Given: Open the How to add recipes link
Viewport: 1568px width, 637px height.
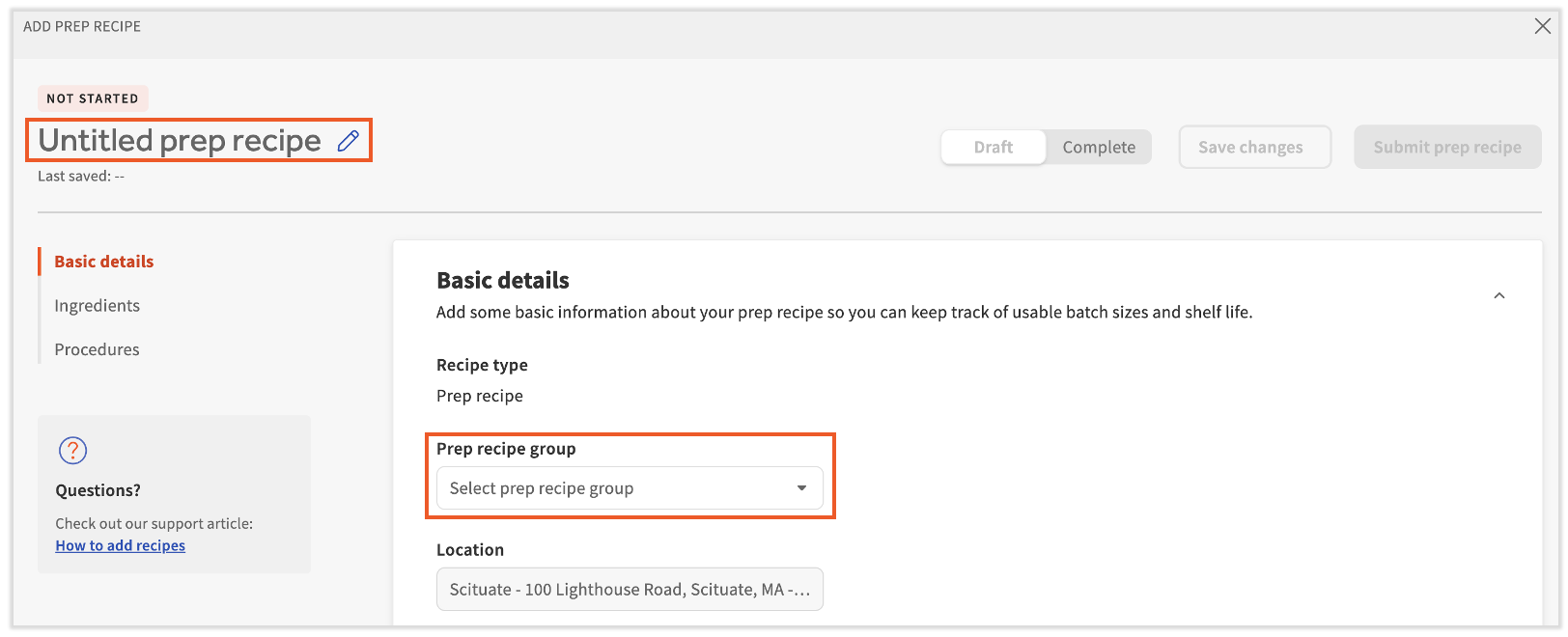Looking at the screenshot, I should (121, 546).
